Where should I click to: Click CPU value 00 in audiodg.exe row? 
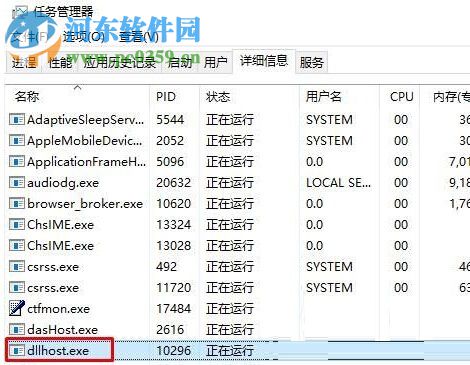(401, 183)
